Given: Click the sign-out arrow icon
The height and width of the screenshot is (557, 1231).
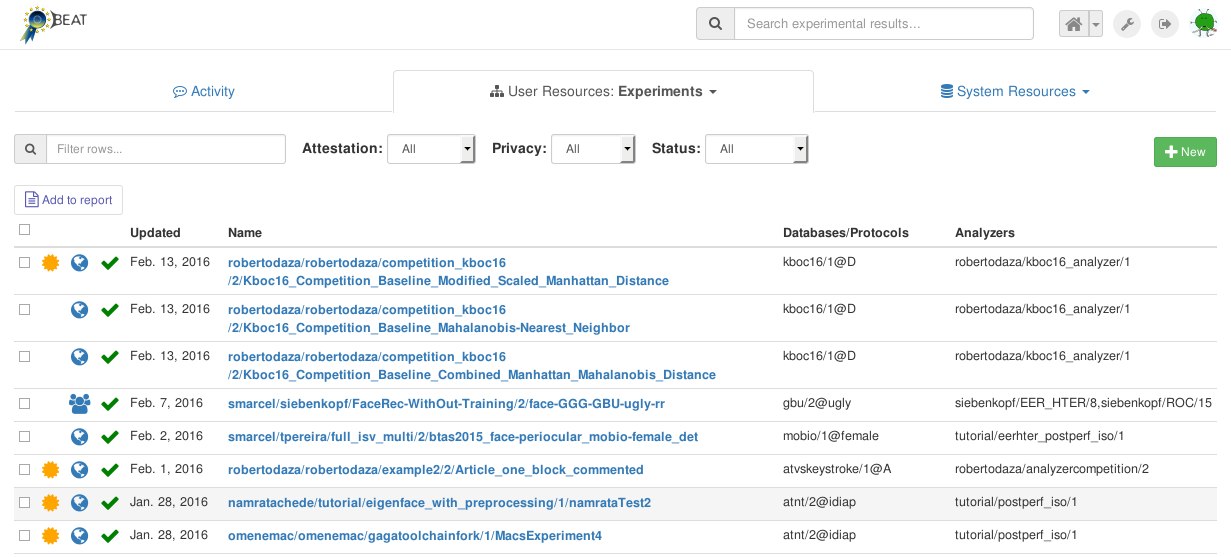Looking at the screenshot, I should (x=1164, y=24).
